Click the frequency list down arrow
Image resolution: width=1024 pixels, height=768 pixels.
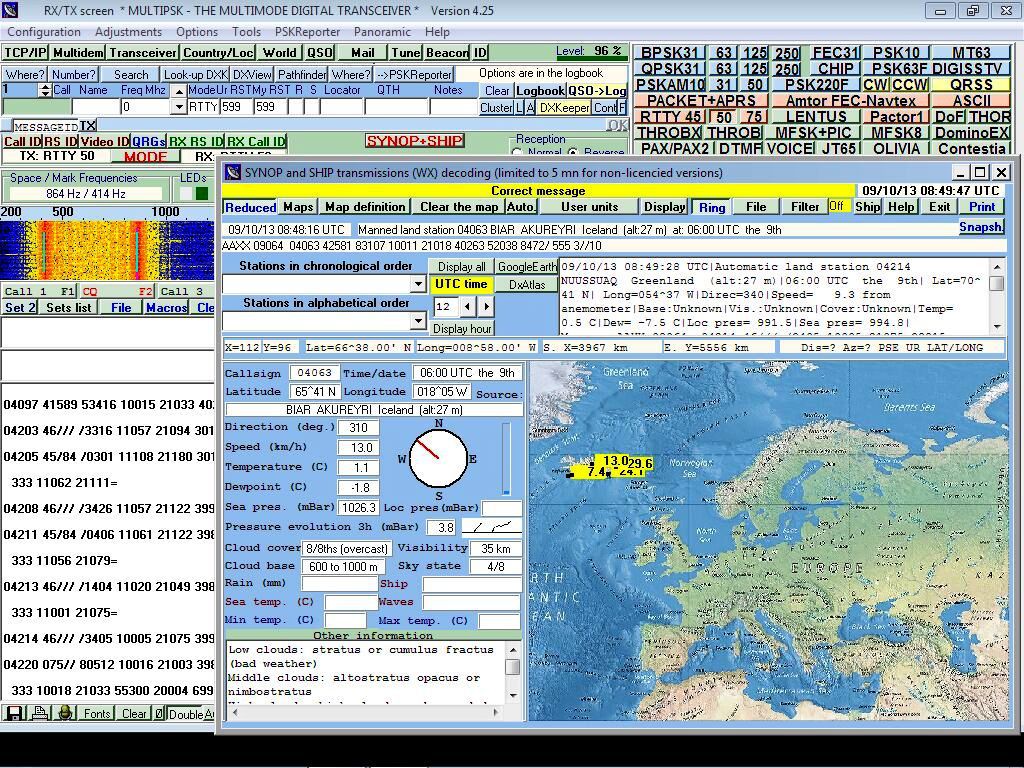pyautogui.click(x=179, y=107)
